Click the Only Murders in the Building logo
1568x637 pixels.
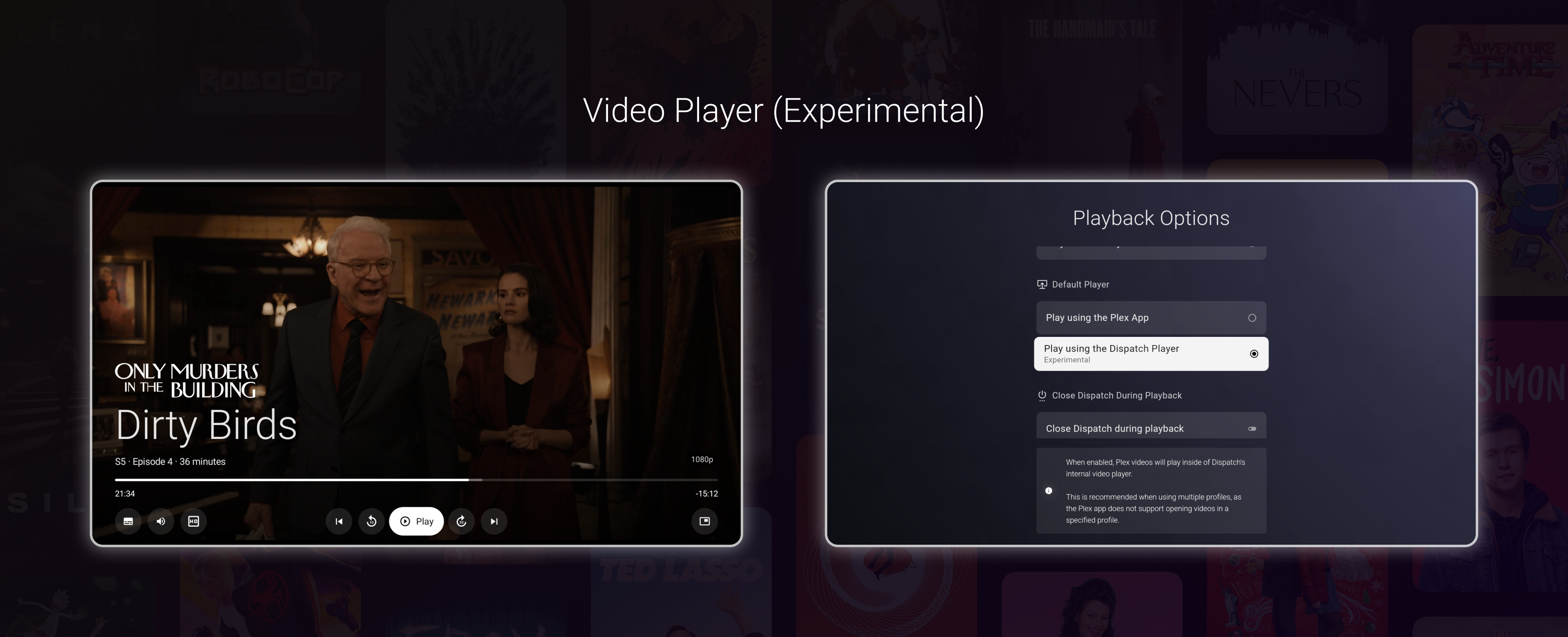tap(187, 381)
